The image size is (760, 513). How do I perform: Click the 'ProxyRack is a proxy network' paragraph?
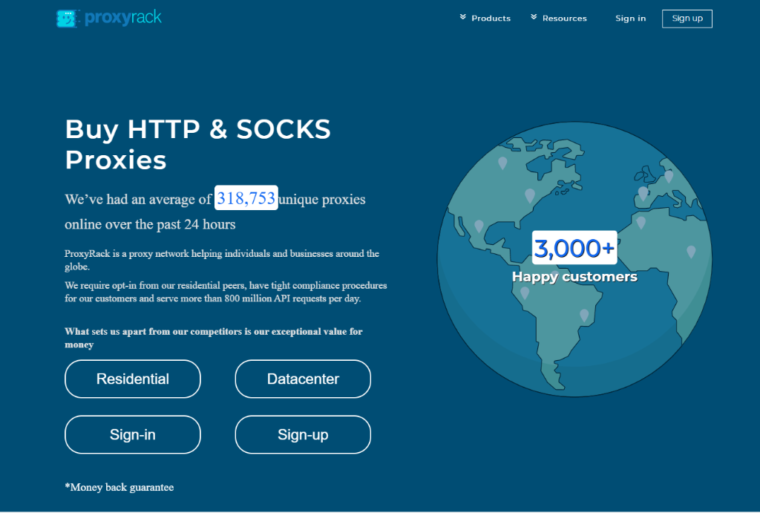coord(222,260)
